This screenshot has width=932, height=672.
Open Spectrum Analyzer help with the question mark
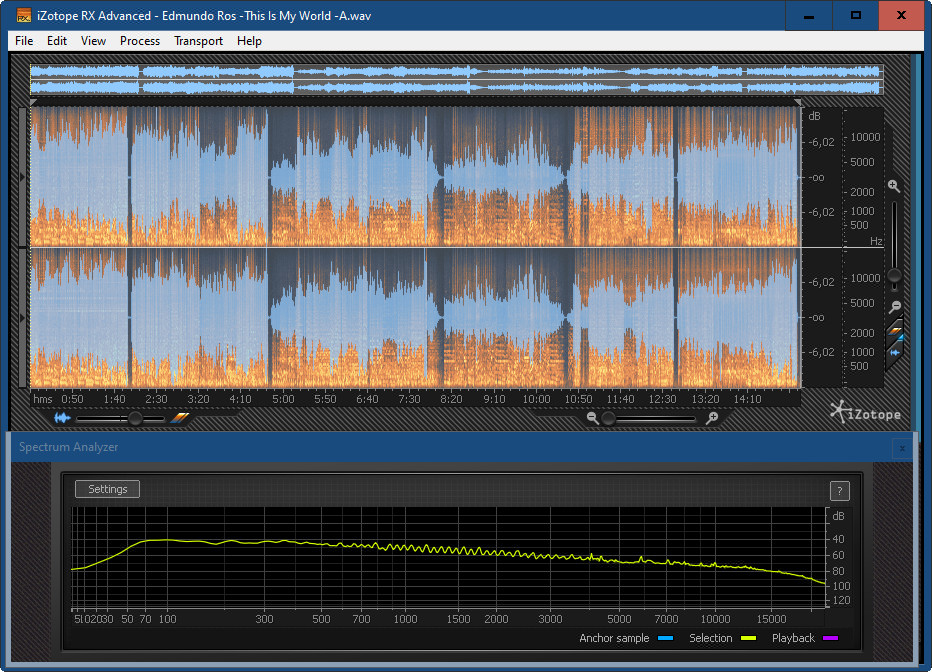pyautogui.click(x=839, y=490)
